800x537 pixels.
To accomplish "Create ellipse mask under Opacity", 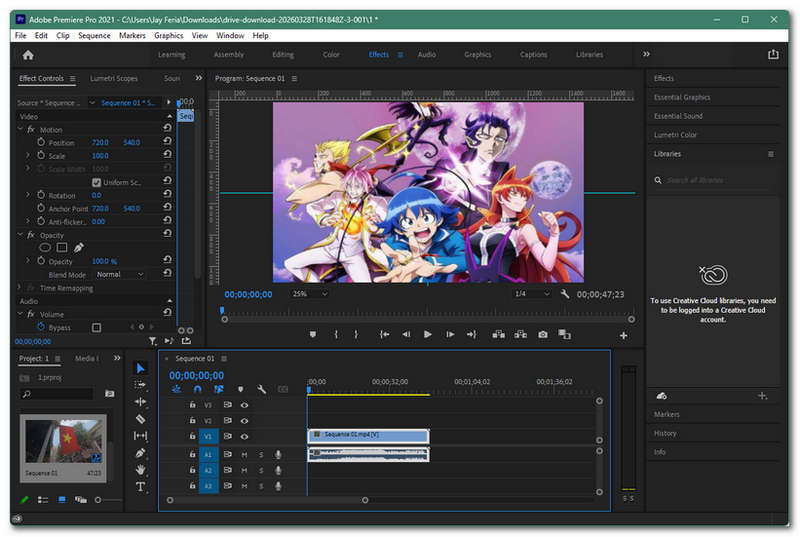I will pyautogui.click(x=45, y=248).
